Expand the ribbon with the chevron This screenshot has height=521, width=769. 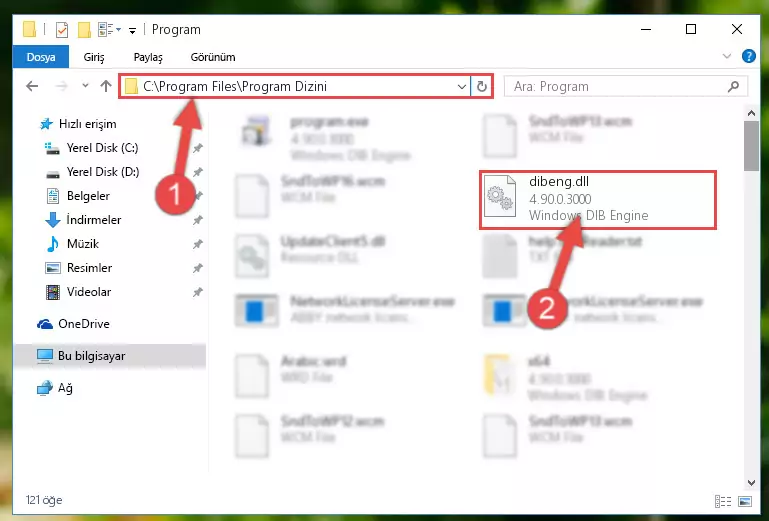point(727,56)
